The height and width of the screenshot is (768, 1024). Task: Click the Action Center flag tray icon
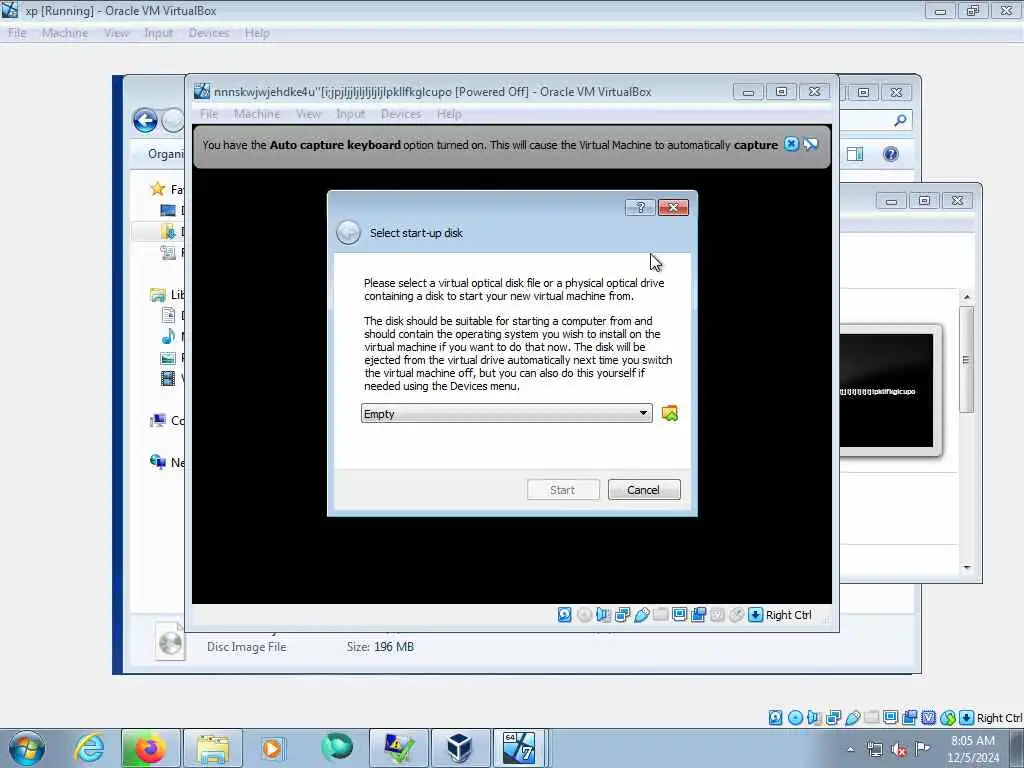pos(922,748)
